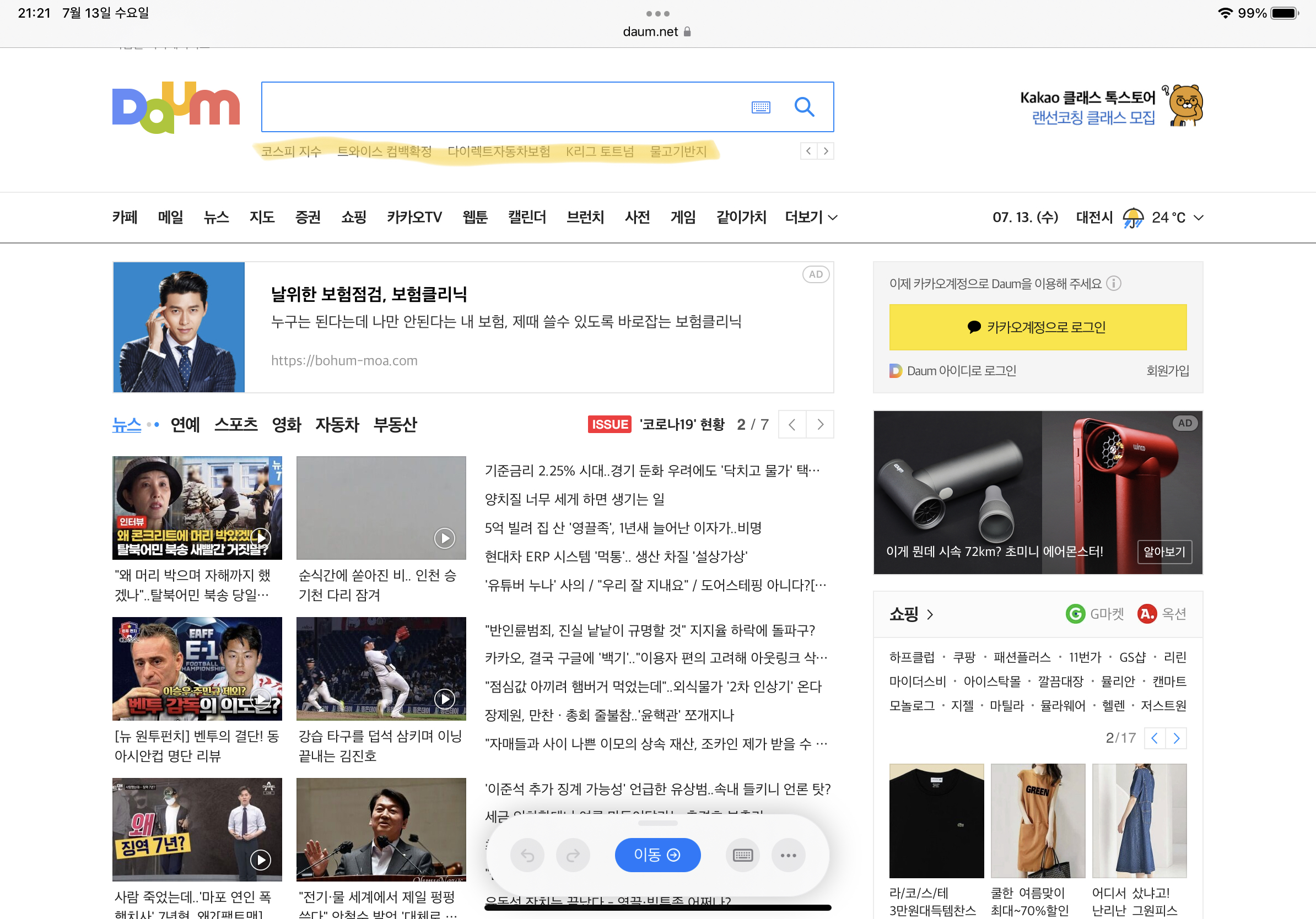Open the keyboard icon in floating toolbar
The width and height of the screenshot is (1316, 919).
click(742, 855)
